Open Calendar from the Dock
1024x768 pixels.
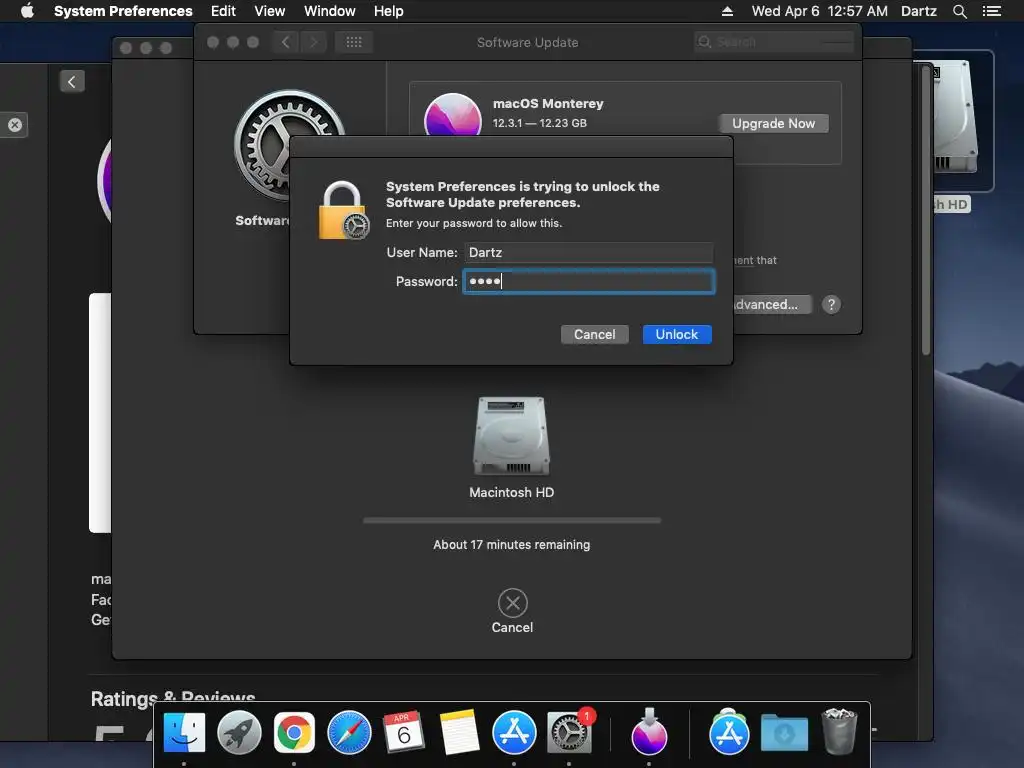pyautogui.click(x=404, y=733)
